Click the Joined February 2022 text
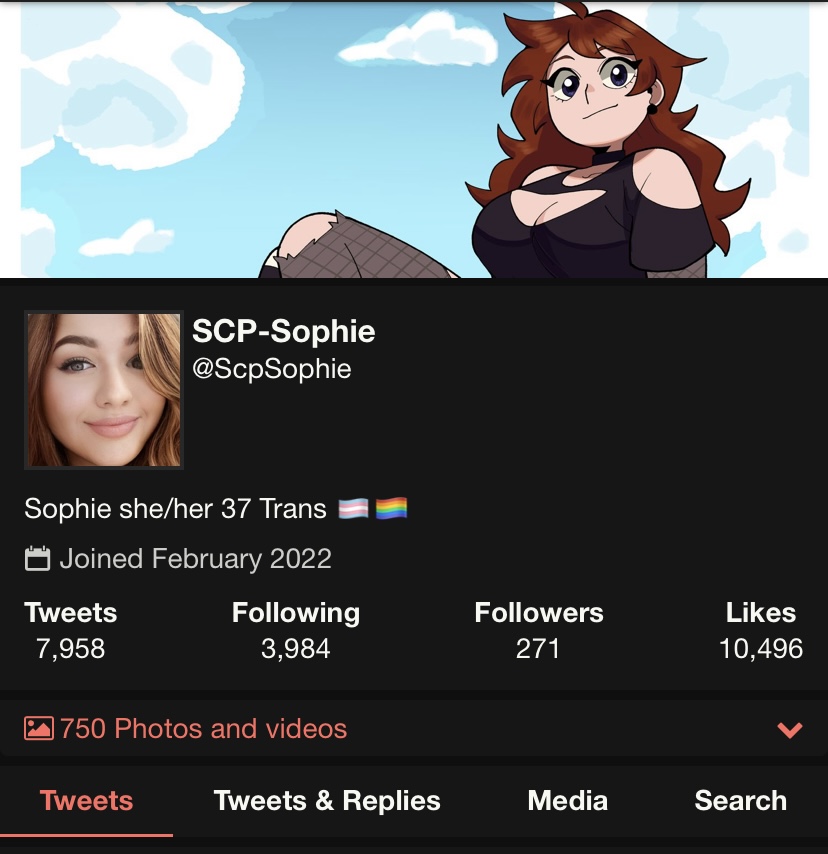Viewport: 828px width, 854px height. click(195, 559)
